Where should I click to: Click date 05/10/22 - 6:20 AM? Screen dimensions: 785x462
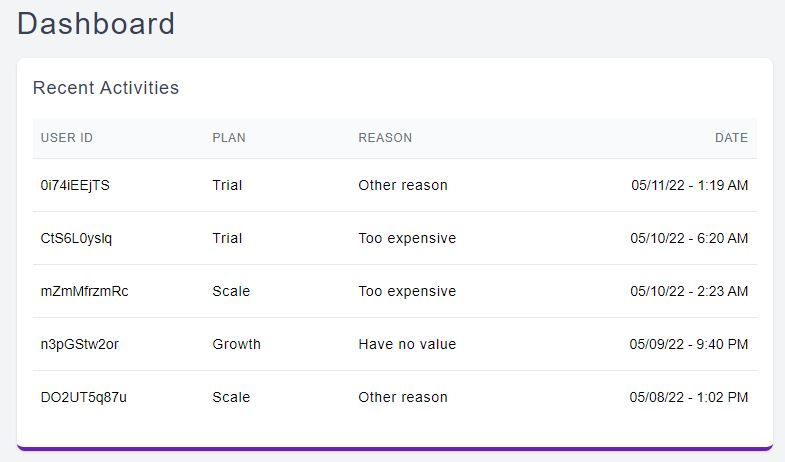tap(689, 238)
